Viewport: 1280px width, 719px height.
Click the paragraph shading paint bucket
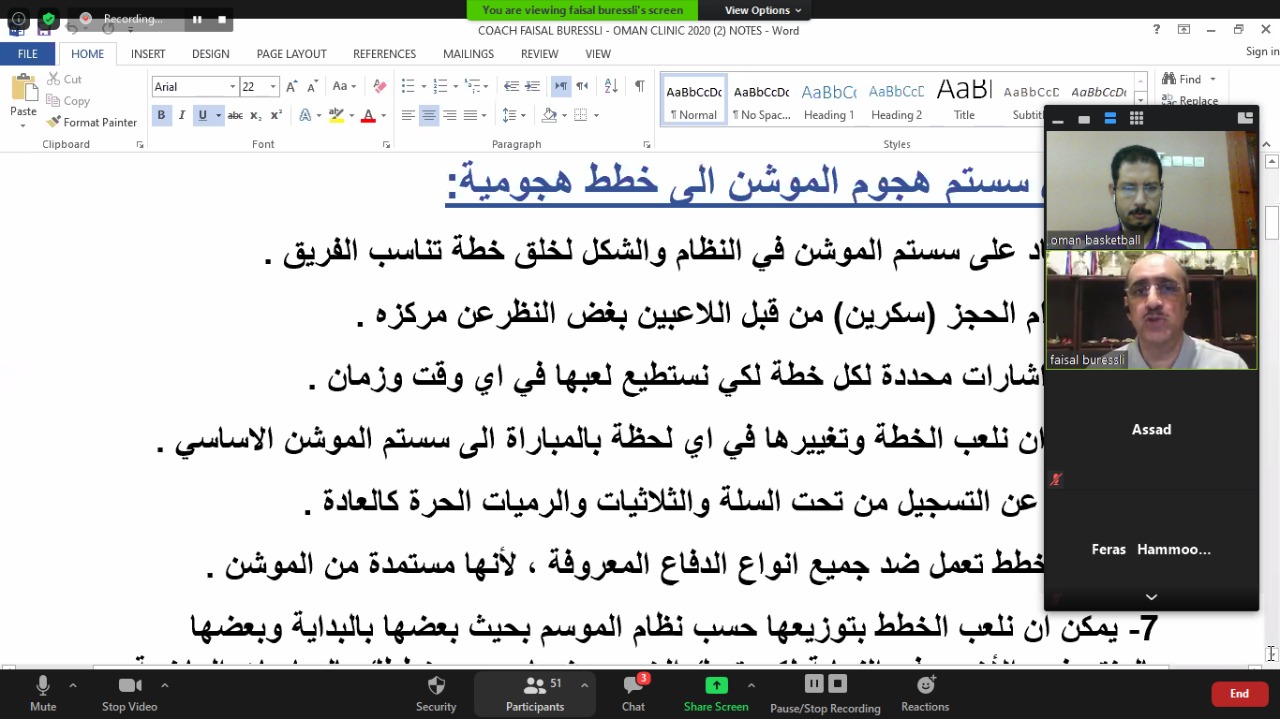(x=549, y=116)
